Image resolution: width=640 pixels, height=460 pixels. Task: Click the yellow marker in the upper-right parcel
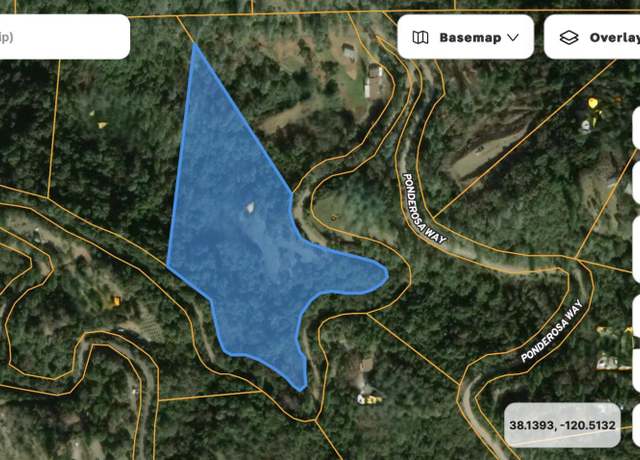(593, 102)
